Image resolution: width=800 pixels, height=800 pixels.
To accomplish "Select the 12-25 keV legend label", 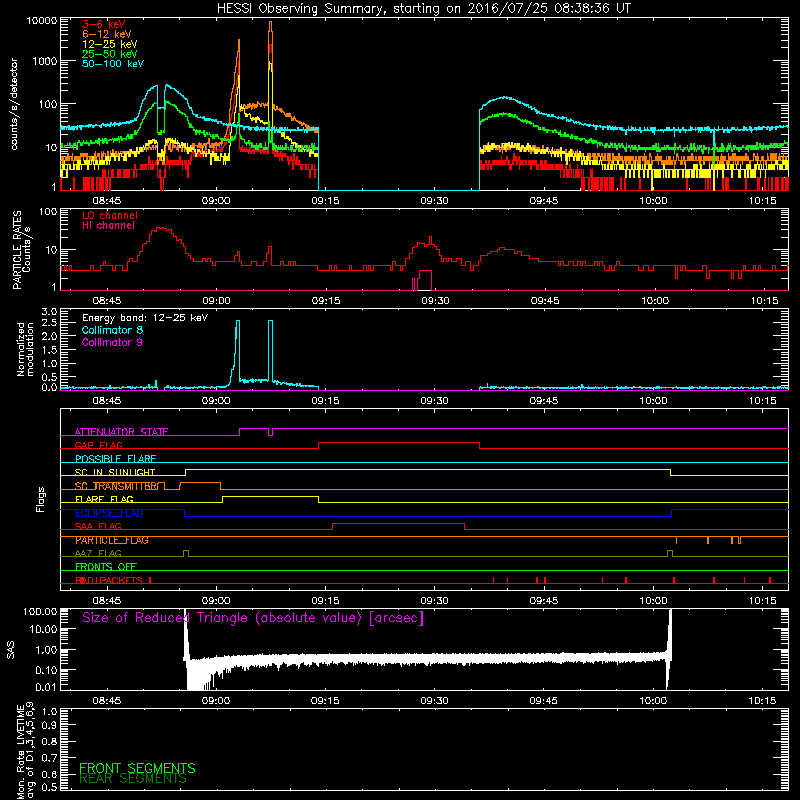I will click(x=110, y=44).
